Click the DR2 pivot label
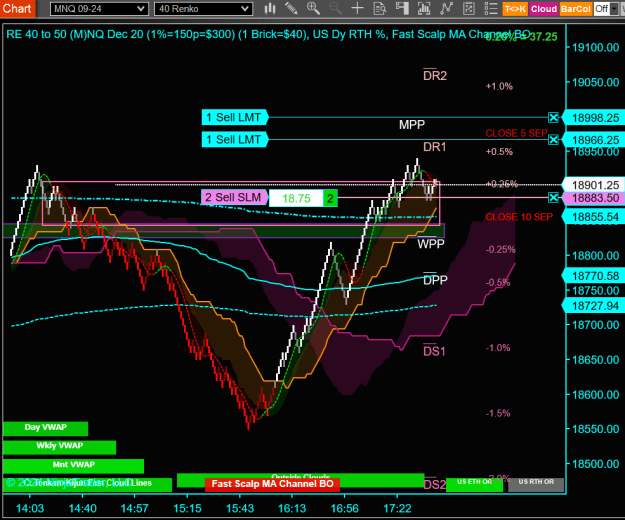Screen dimensions: 625x520 click(435, 75)
